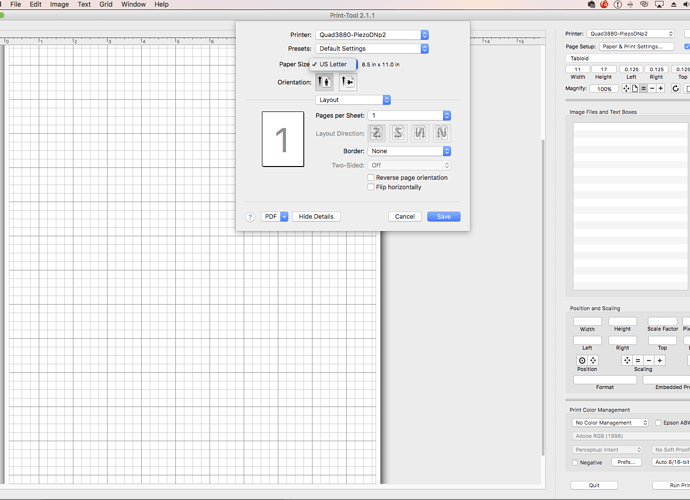This screenshot has height=500, width=690.
Task: Select portrait orientation icon in dialog
Action: 324,82
